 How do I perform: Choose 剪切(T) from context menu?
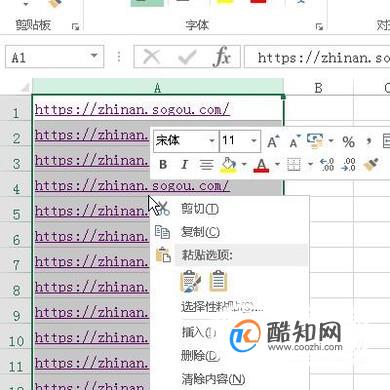pyautogui.click(x=199, y=209)
